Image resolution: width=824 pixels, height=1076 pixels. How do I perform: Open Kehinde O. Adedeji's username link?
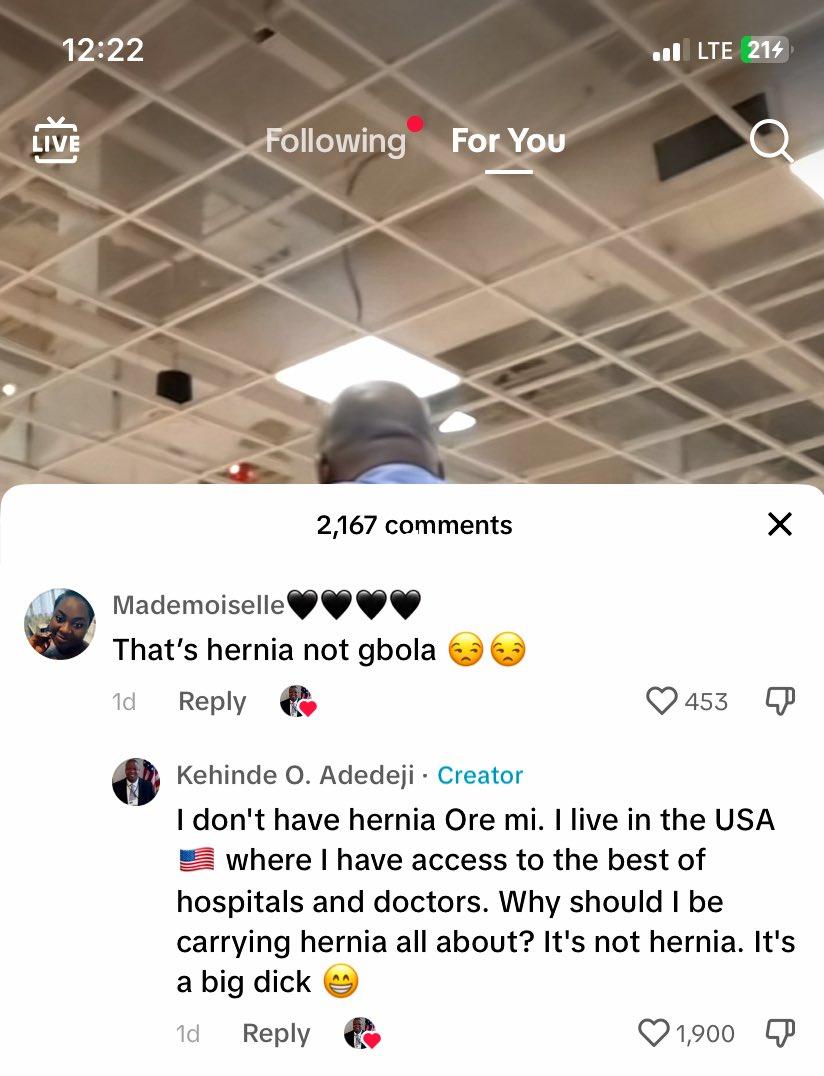click(x=295, y=775)
